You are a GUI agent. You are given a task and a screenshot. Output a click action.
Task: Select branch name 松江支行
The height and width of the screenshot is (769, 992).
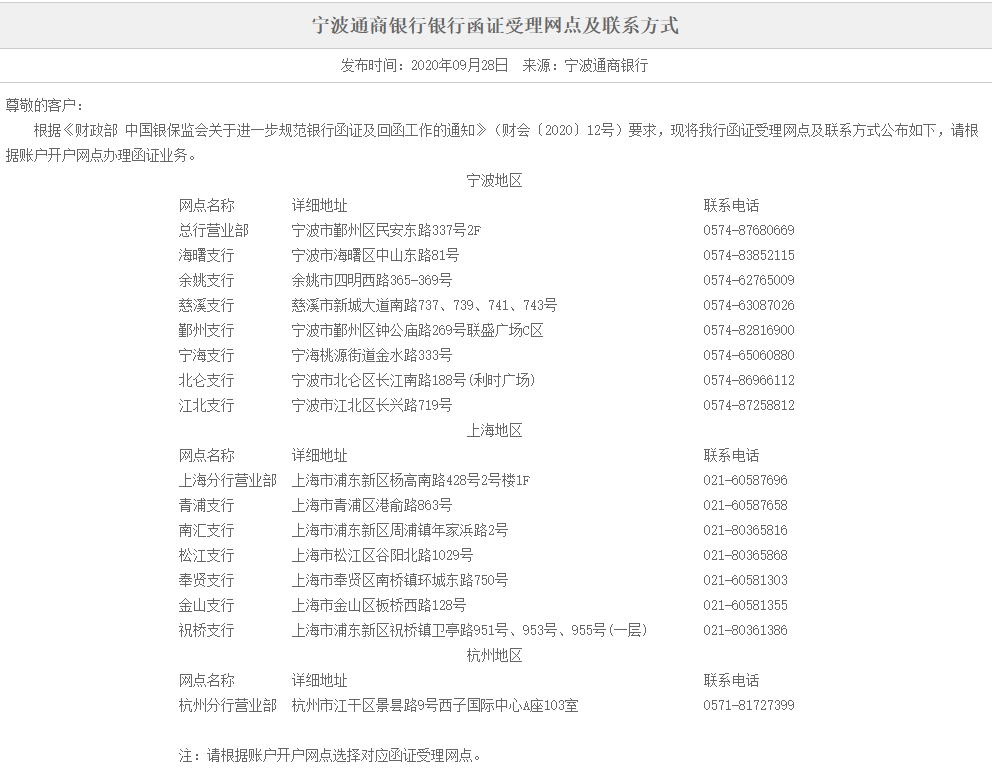(206, 555)
